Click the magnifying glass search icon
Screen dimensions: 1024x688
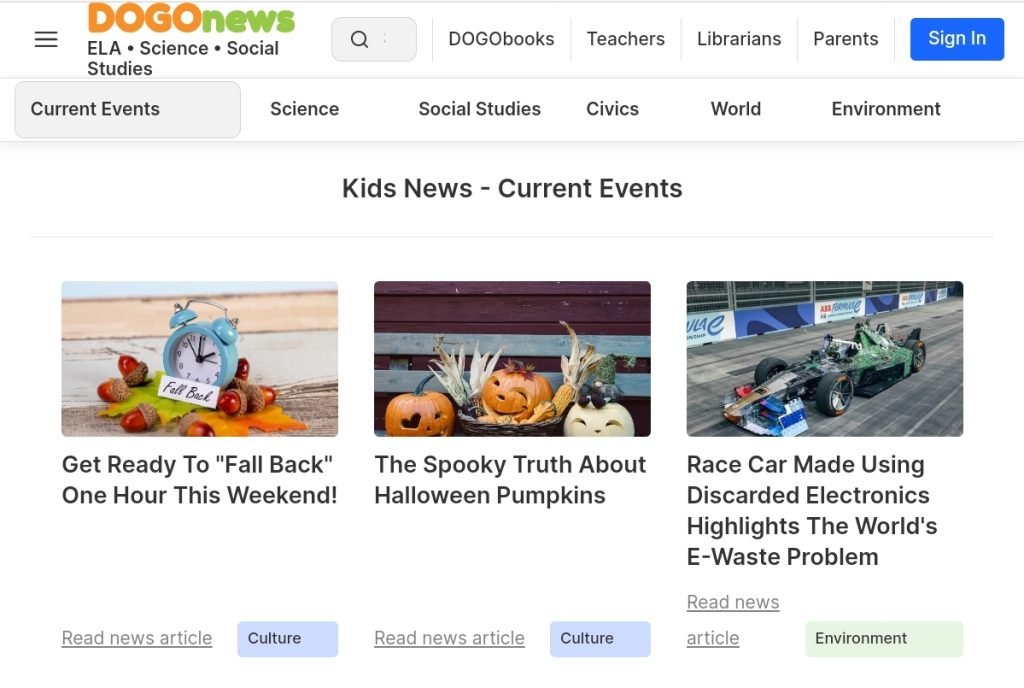click(359, 39)
